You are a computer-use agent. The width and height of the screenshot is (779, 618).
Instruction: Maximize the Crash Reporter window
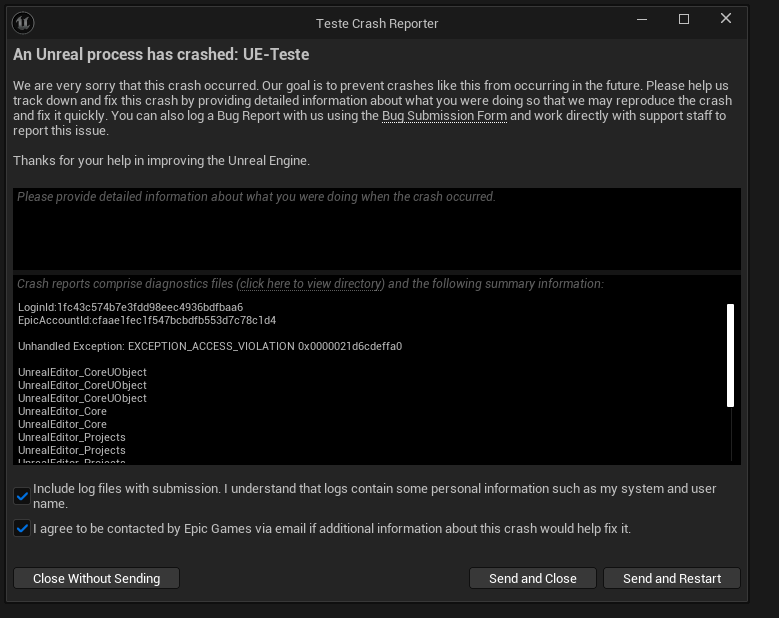684,19
